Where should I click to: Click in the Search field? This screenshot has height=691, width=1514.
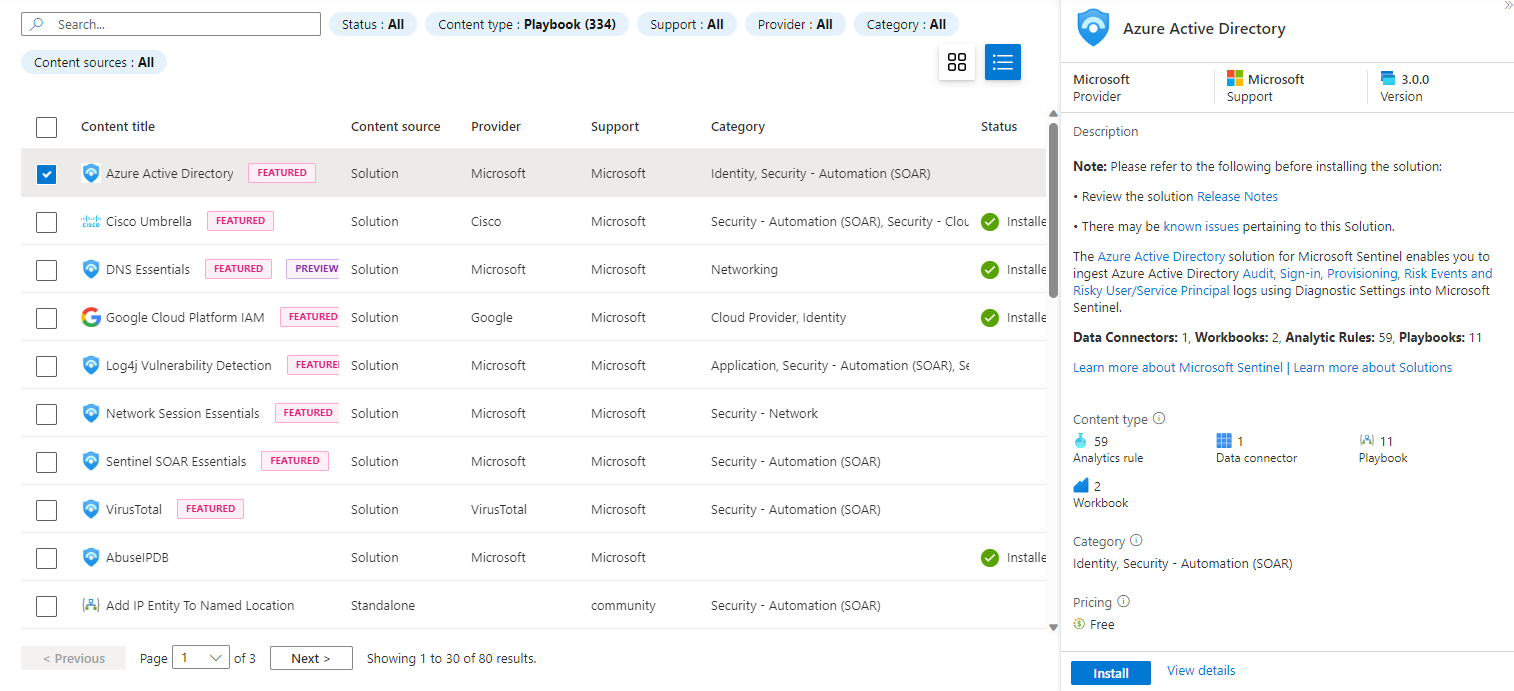[x=171, y=24]
